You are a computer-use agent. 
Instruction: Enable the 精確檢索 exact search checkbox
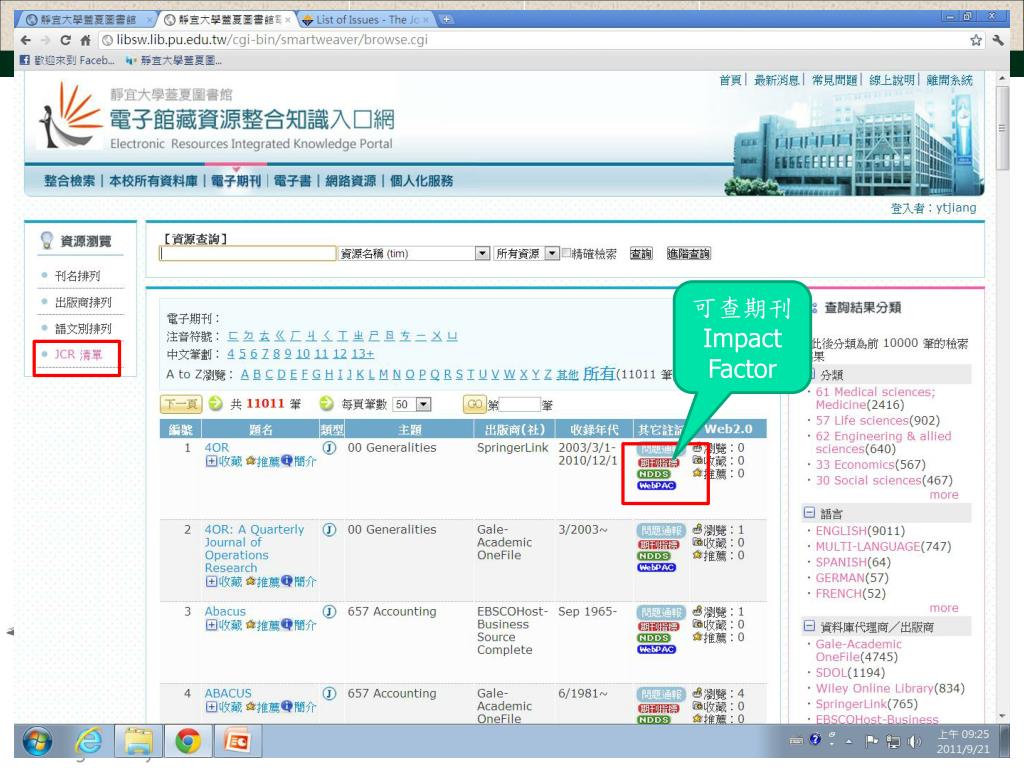[566, 253]
